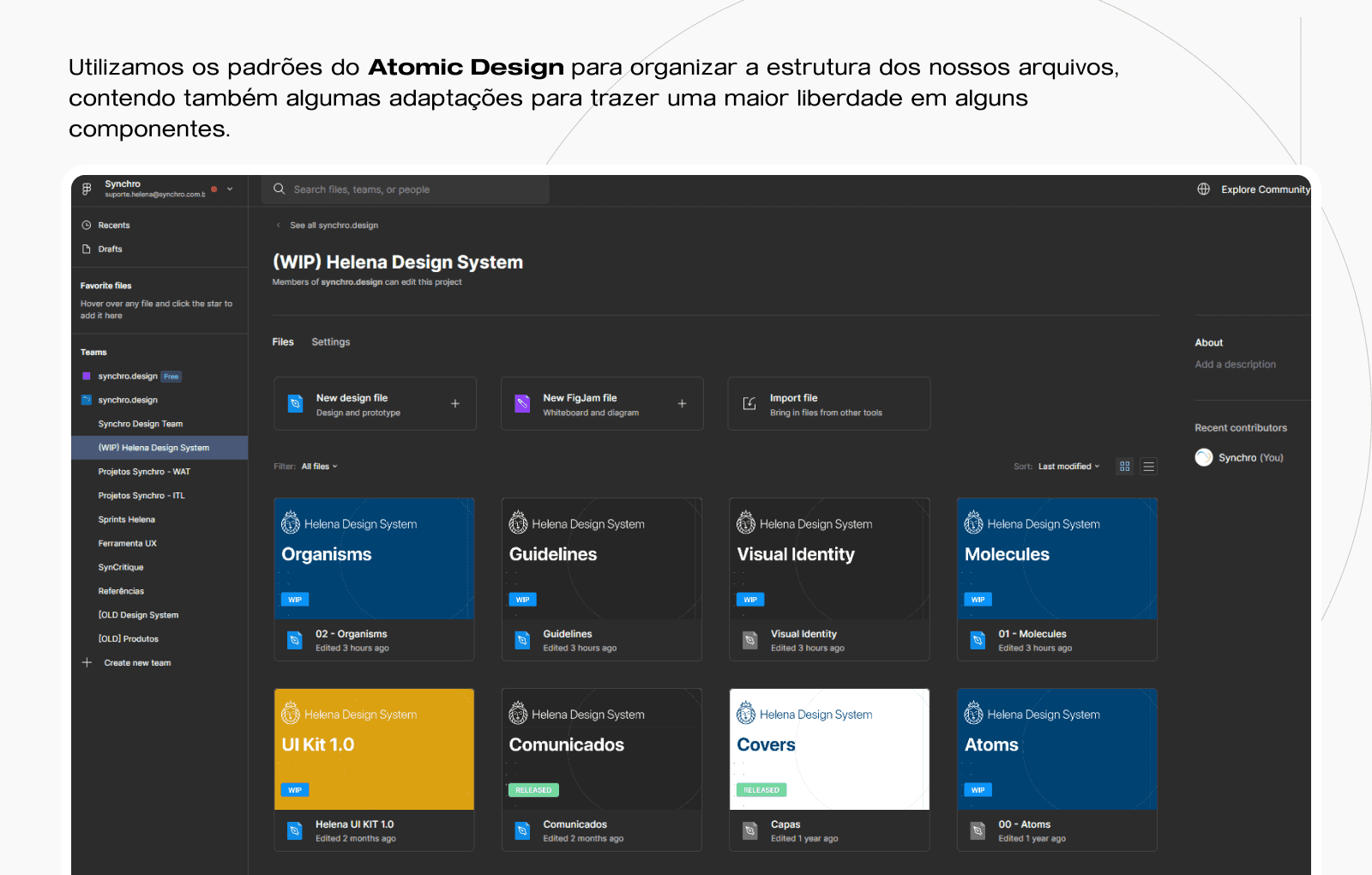Click the file icon beside Capas
This screenshot has width=1372, height=875.
pos(750,830)
